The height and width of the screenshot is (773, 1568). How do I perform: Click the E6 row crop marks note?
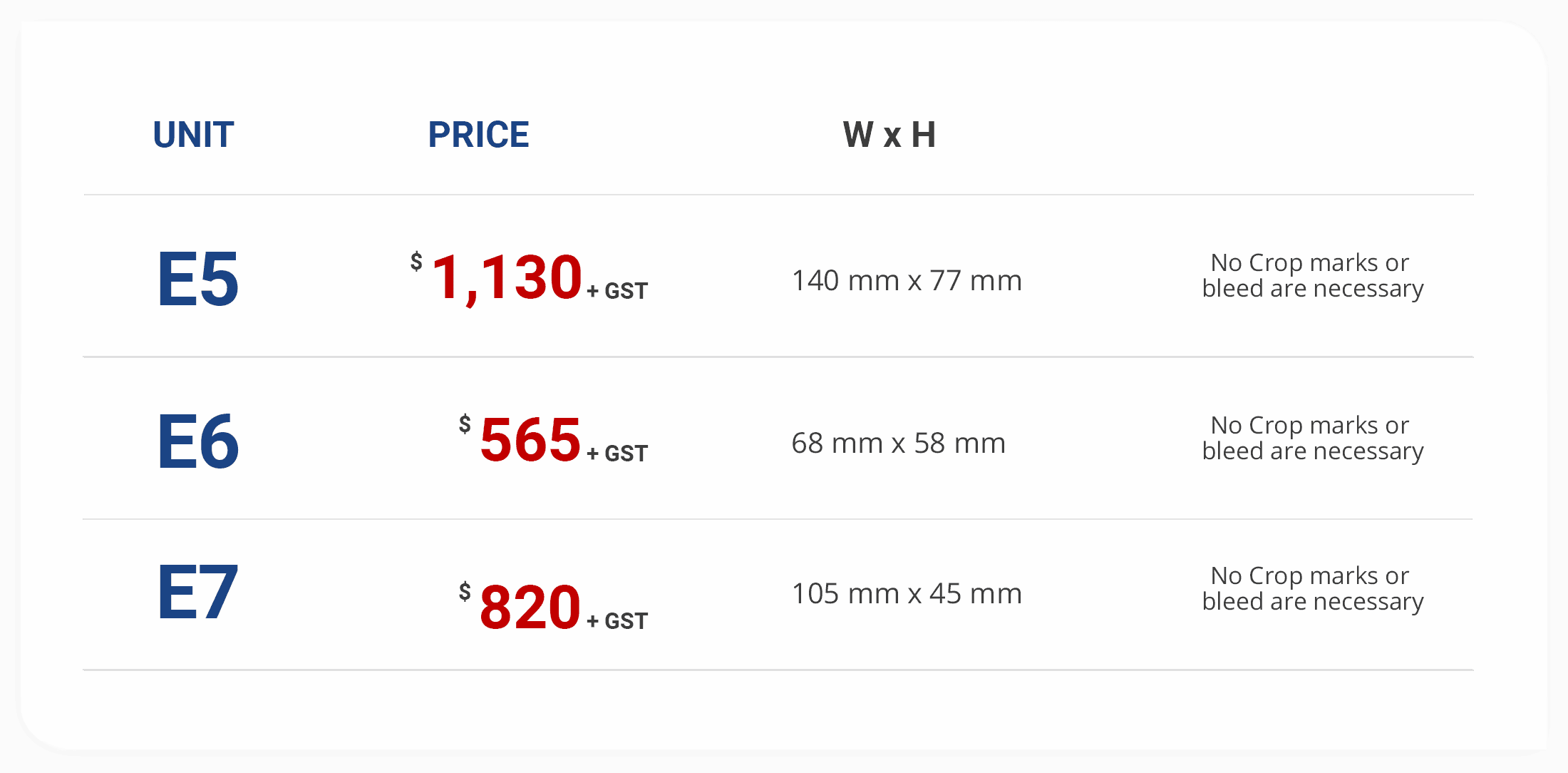point(1312,439)
